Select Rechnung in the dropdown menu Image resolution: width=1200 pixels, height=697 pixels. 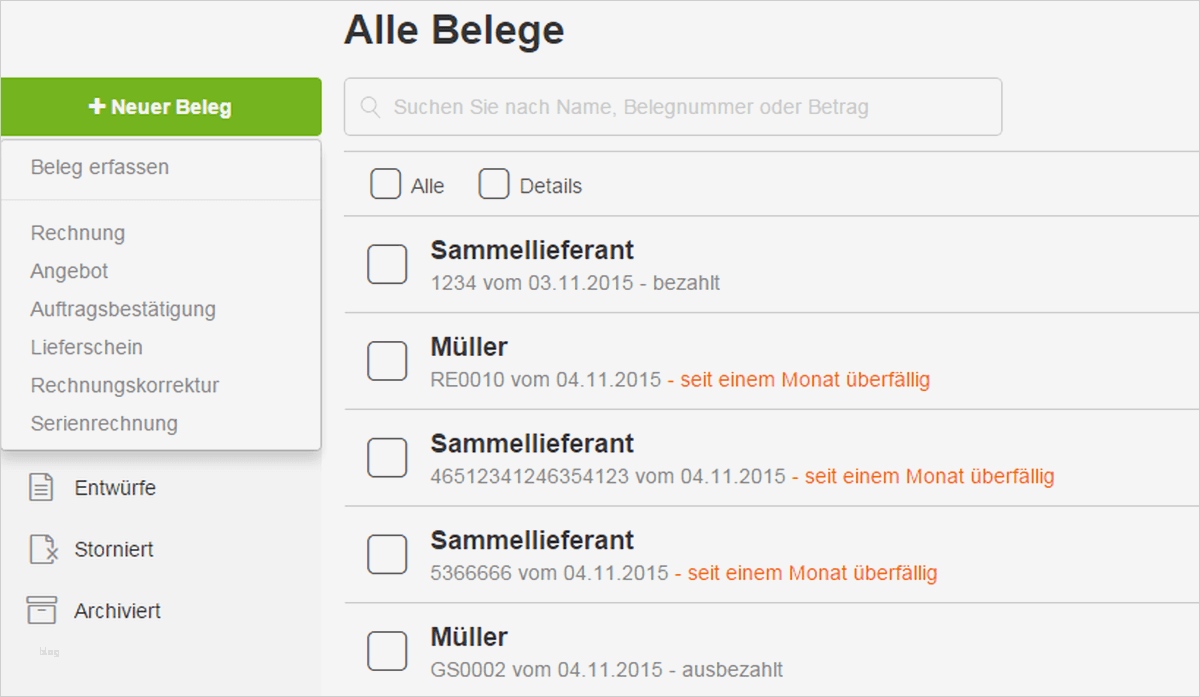[x=78, y=233]
